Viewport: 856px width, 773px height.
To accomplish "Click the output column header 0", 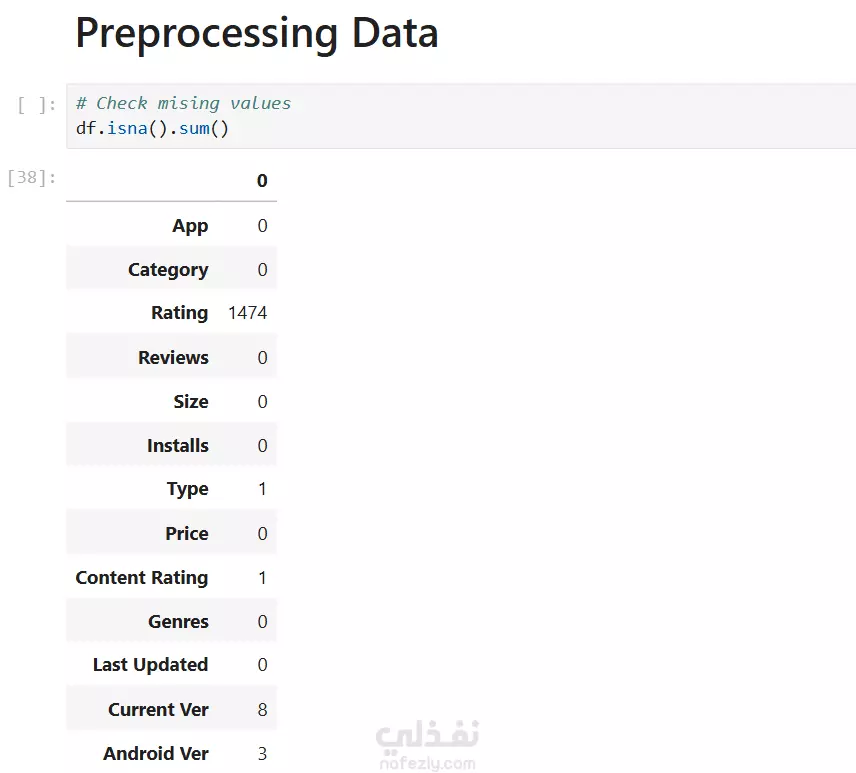I will [x=262, y=181].
